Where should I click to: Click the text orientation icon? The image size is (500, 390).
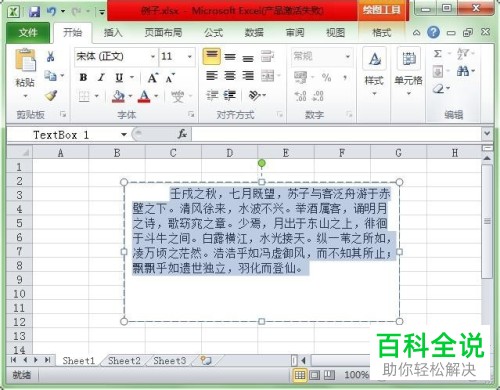coord(255,96)
